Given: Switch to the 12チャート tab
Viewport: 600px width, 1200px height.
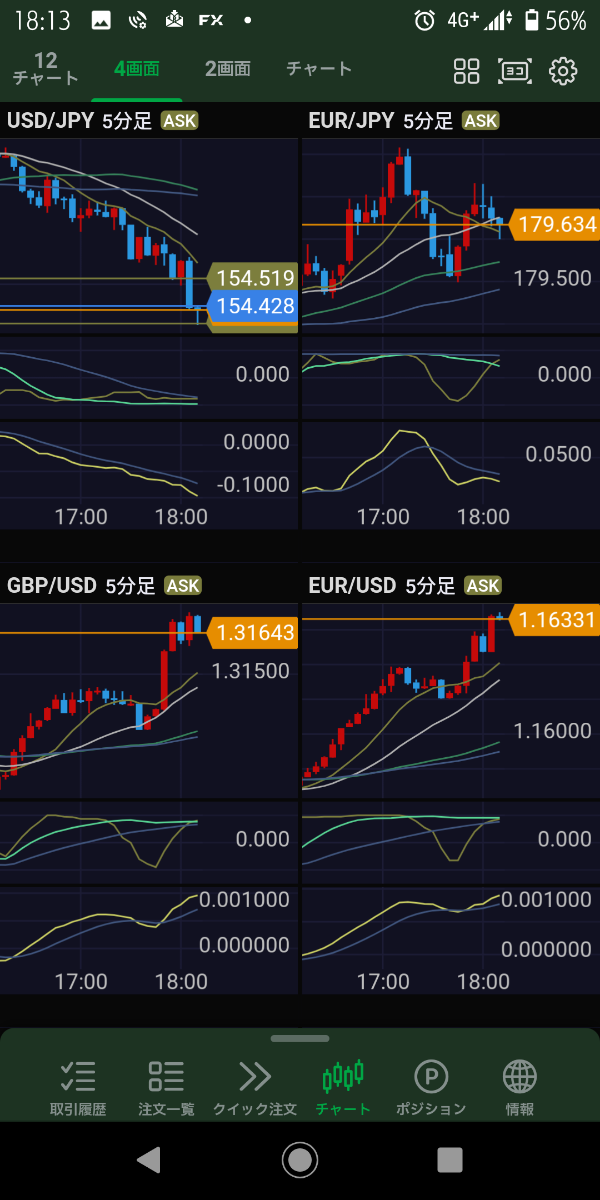Looking at the screenshot, I should [45, 69].
